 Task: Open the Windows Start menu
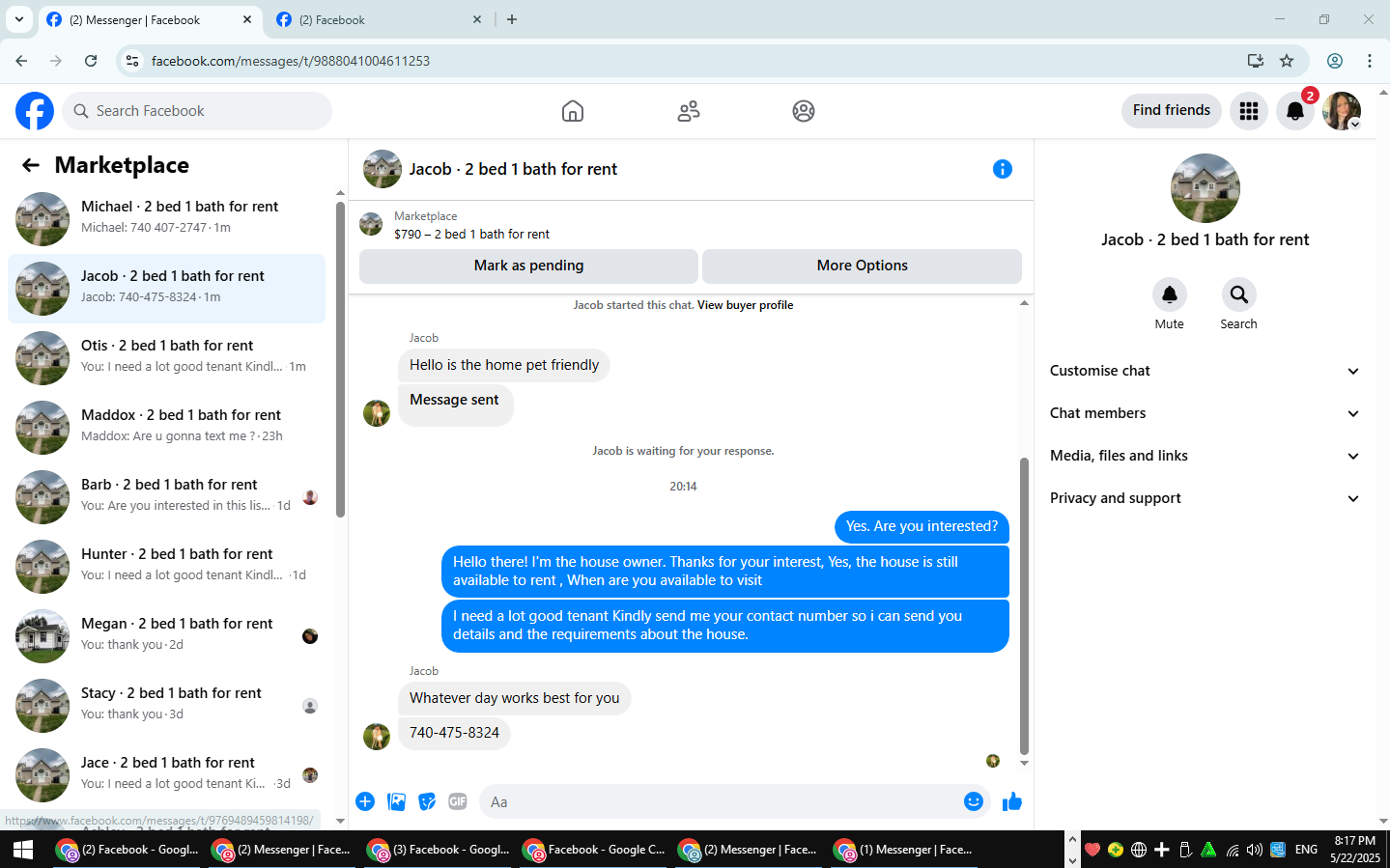tap(23, 850)
